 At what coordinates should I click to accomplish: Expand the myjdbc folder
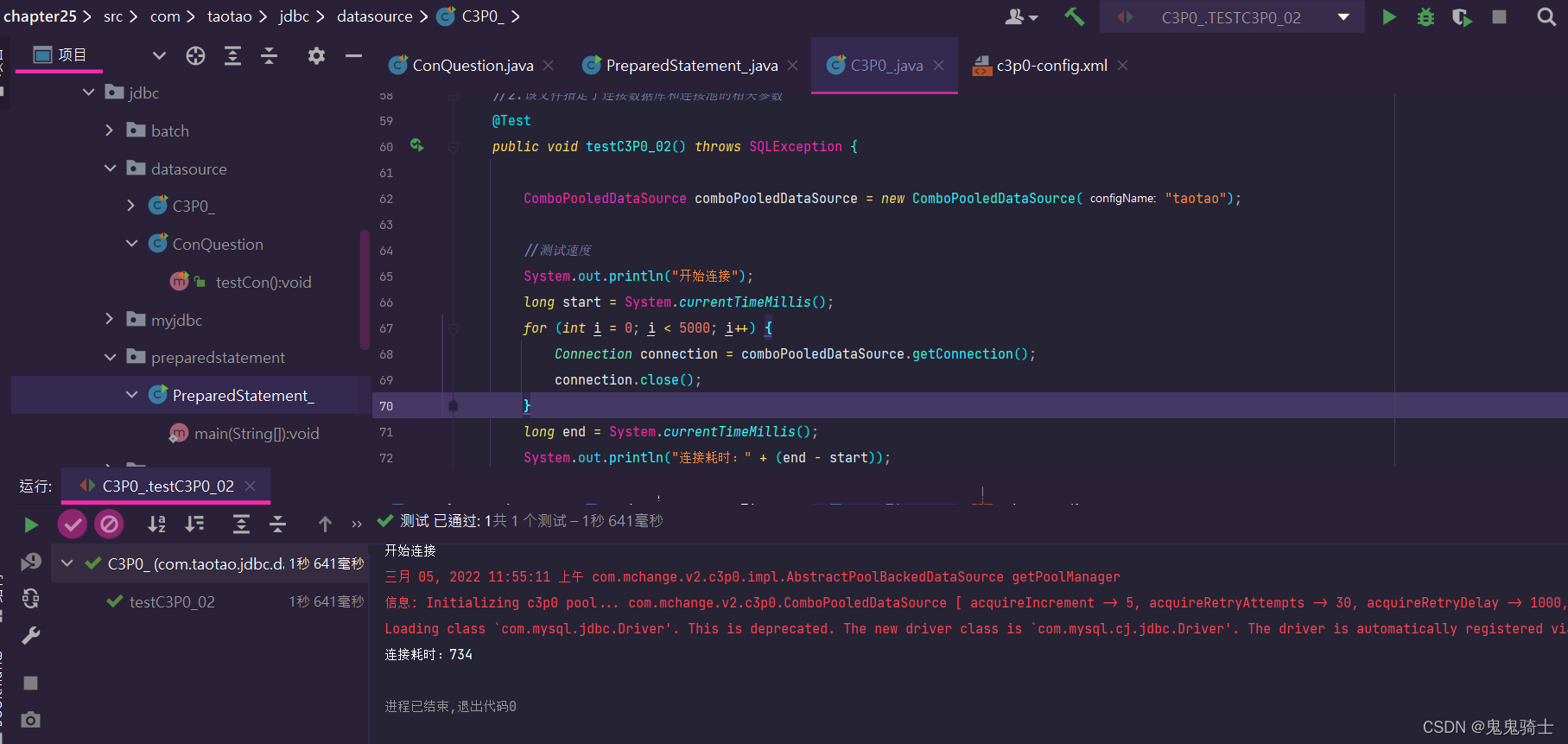pyautogui.click(x=110, y=320)
